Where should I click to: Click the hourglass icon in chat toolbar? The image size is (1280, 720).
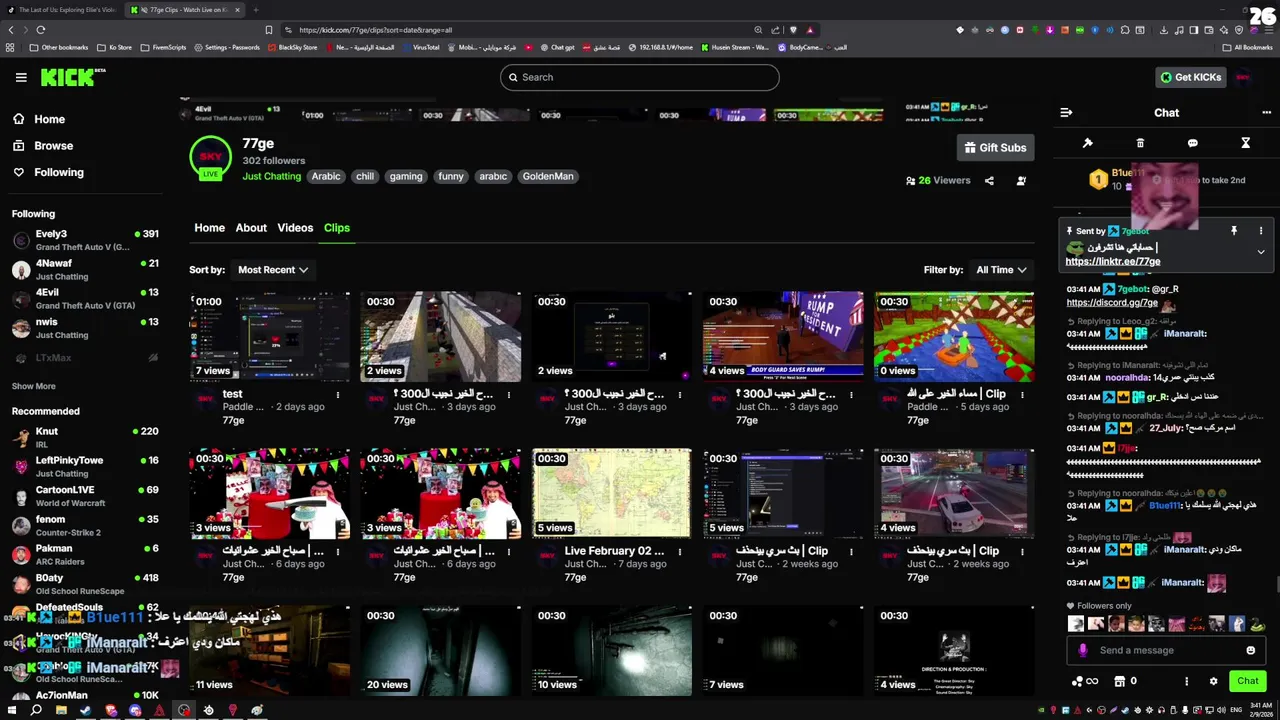pos(1245,143)
